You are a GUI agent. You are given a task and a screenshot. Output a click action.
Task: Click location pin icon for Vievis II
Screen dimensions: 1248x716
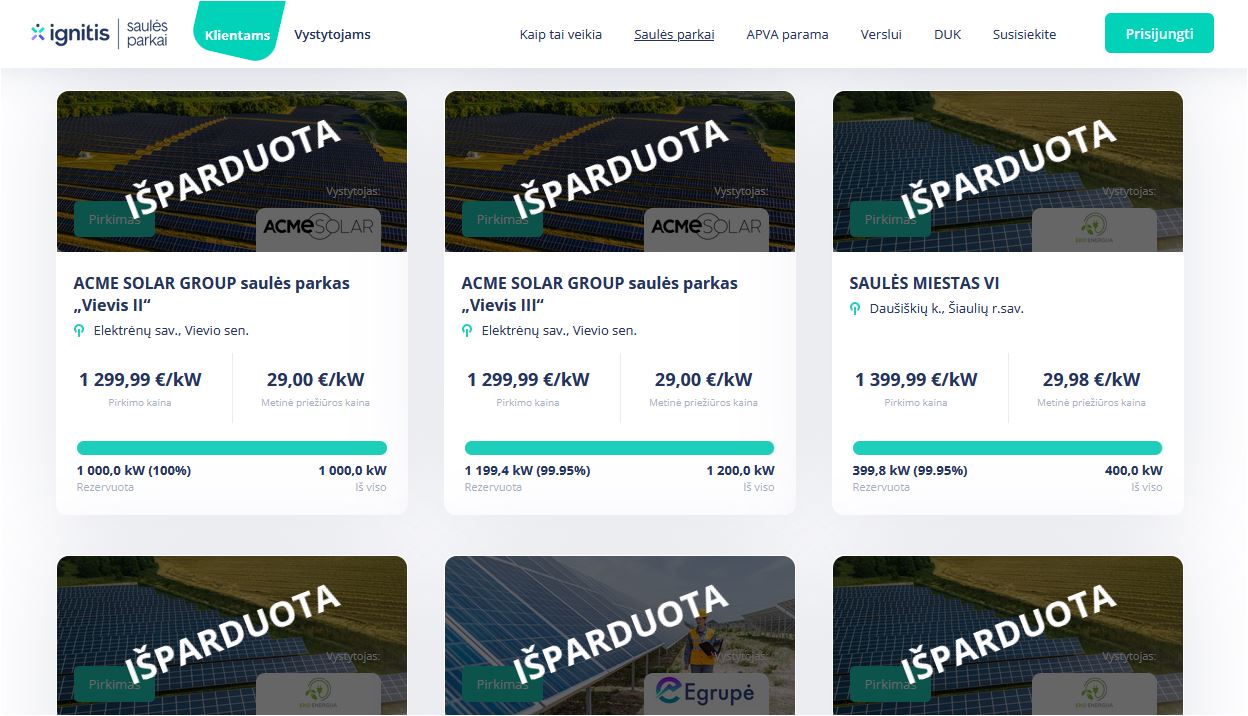(x=79, y=331)
